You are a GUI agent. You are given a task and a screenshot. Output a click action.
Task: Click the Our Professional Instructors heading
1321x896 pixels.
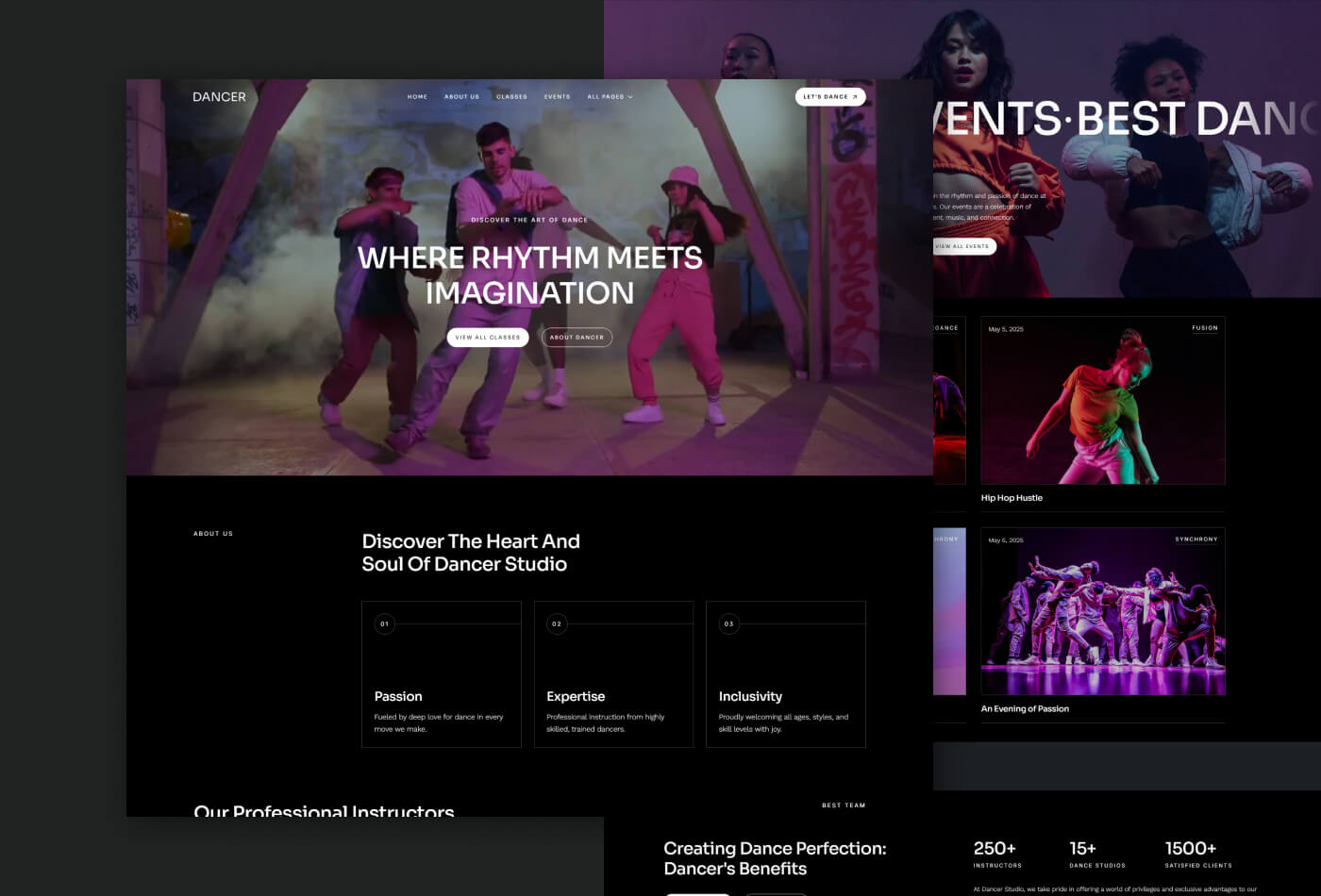coord(324,810)
